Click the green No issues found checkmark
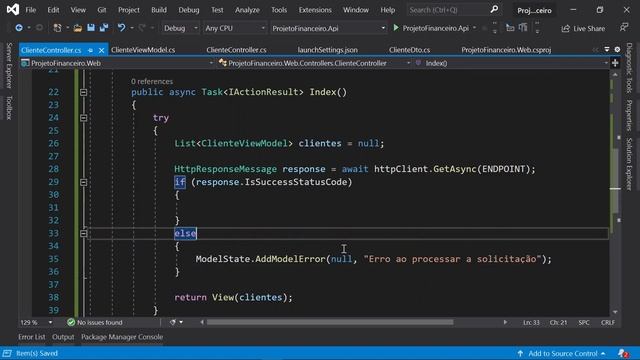 coord(71,322)
